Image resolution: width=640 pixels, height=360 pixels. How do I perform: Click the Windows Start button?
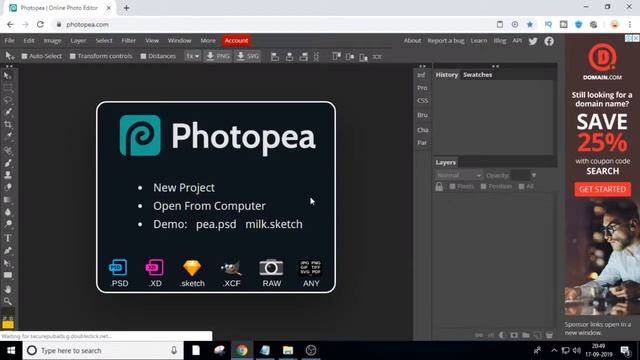pos(11,351)
